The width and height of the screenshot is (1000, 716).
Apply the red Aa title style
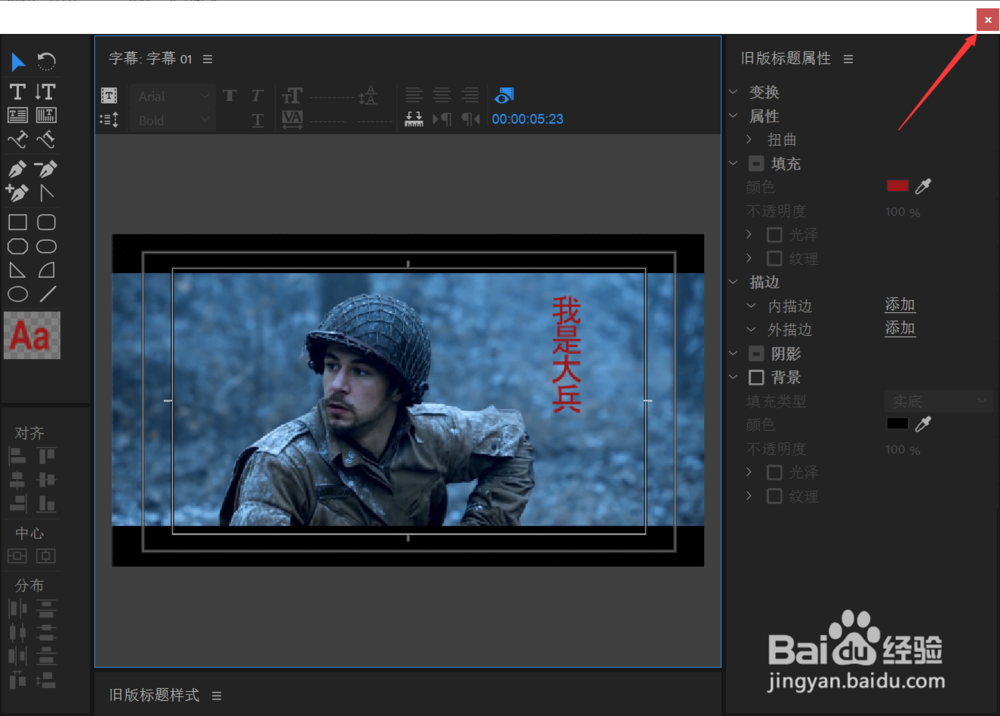tap(32, 335)
